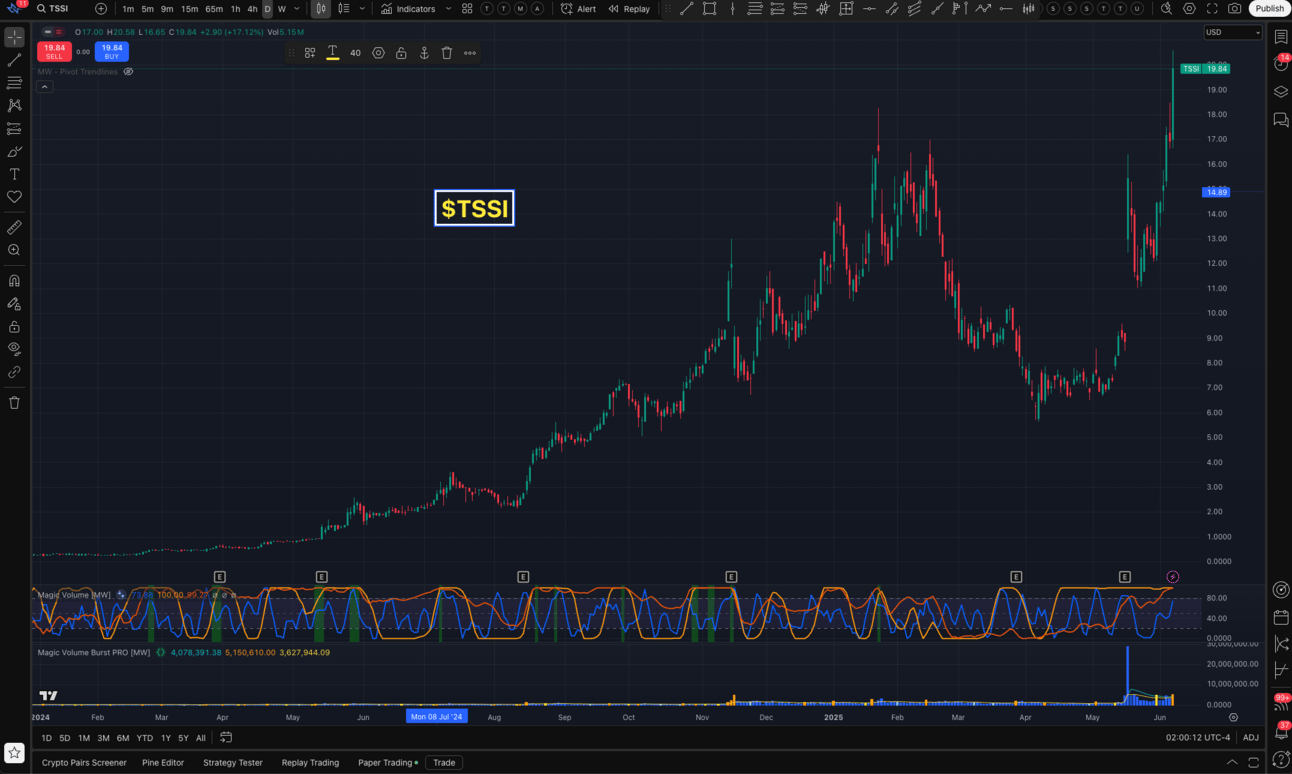
Task: Open the Pine Editor tab
Action: [x=163, y=763]
